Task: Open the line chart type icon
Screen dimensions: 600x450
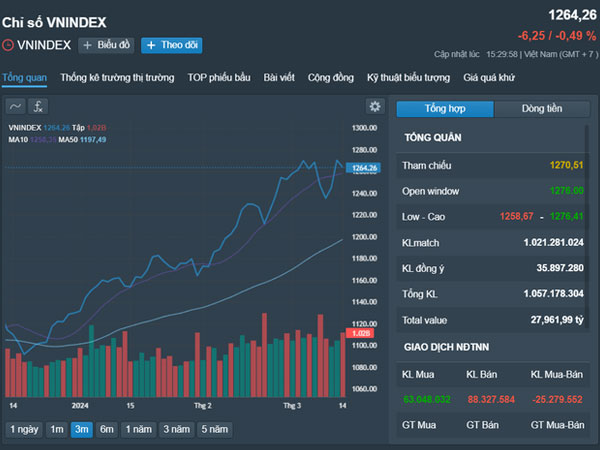Action: (x=15, y=106)
